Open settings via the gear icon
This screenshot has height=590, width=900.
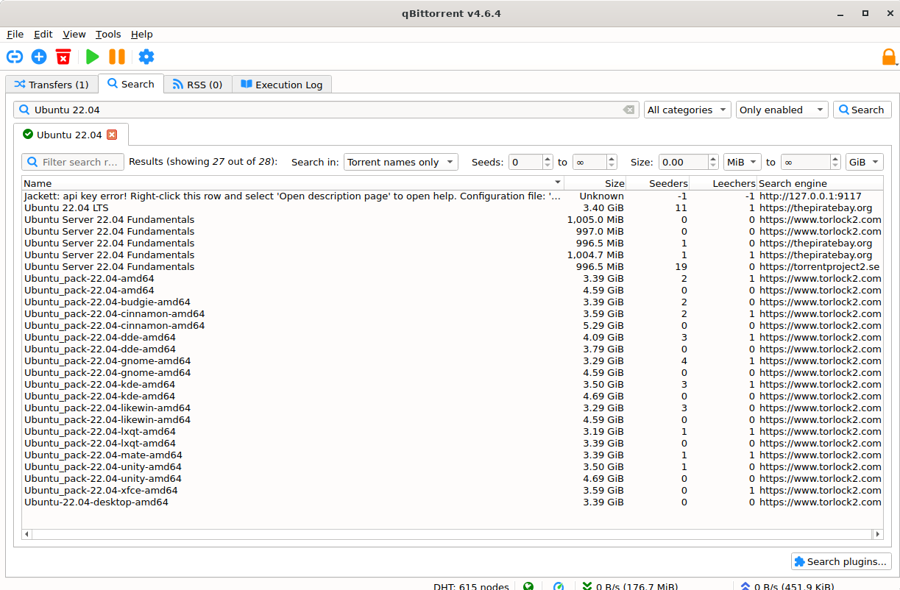pos(146,57)
